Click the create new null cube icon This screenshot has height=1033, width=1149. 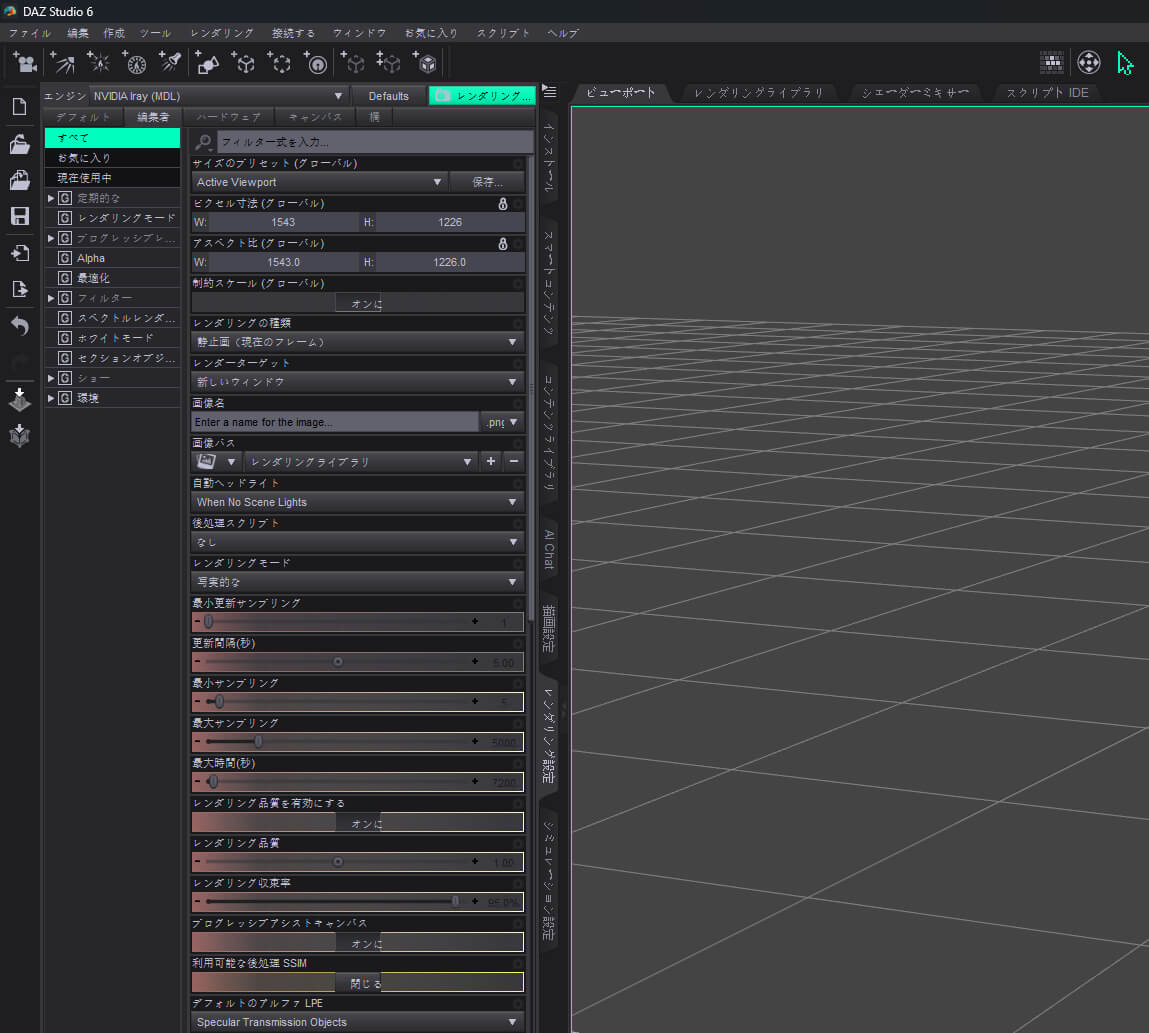[x=243, y=63]
